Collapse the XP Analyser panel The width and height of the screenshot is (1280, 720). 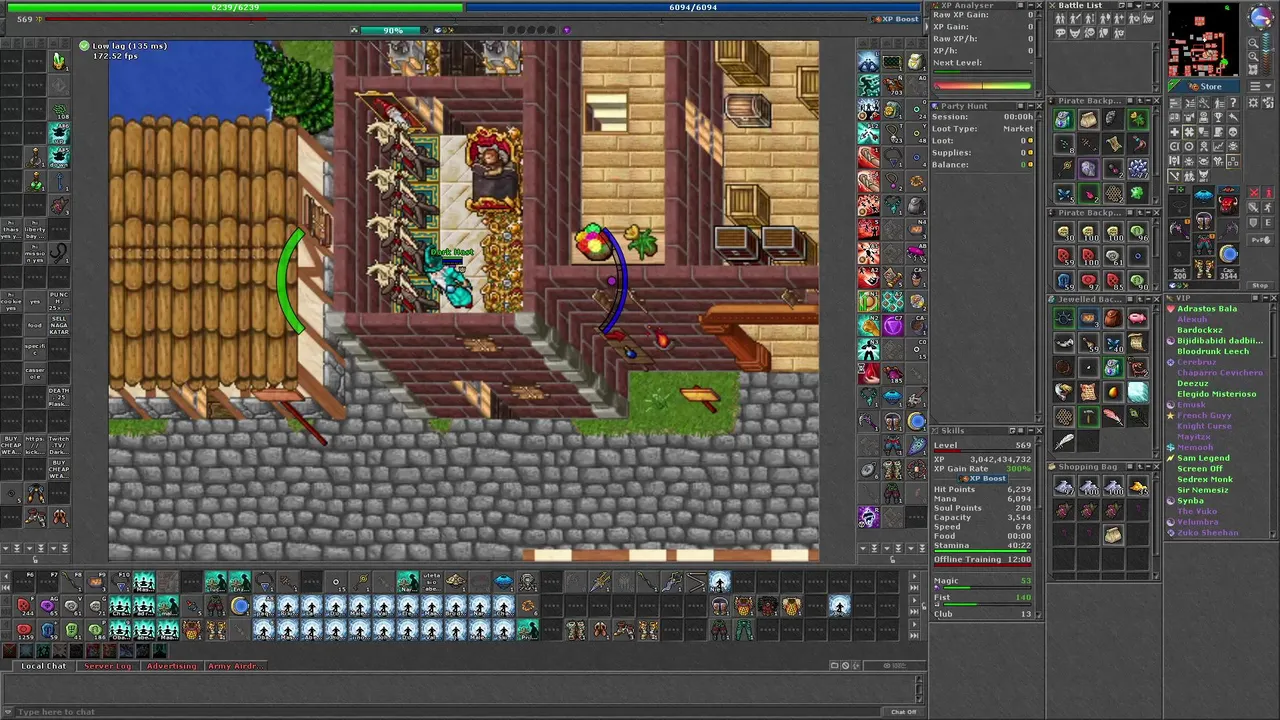tap(1031, 5)
